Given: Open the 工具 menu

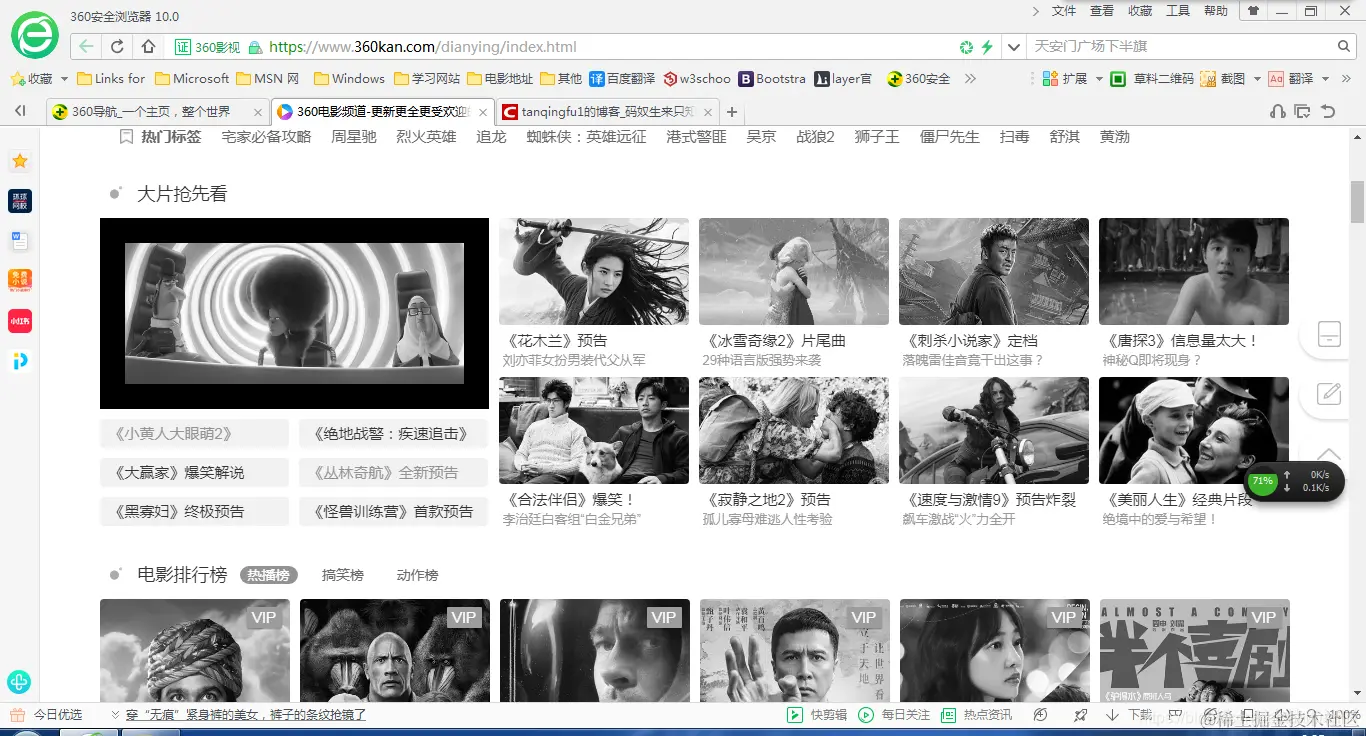Looking at the screenshot, I should 1178,11.
